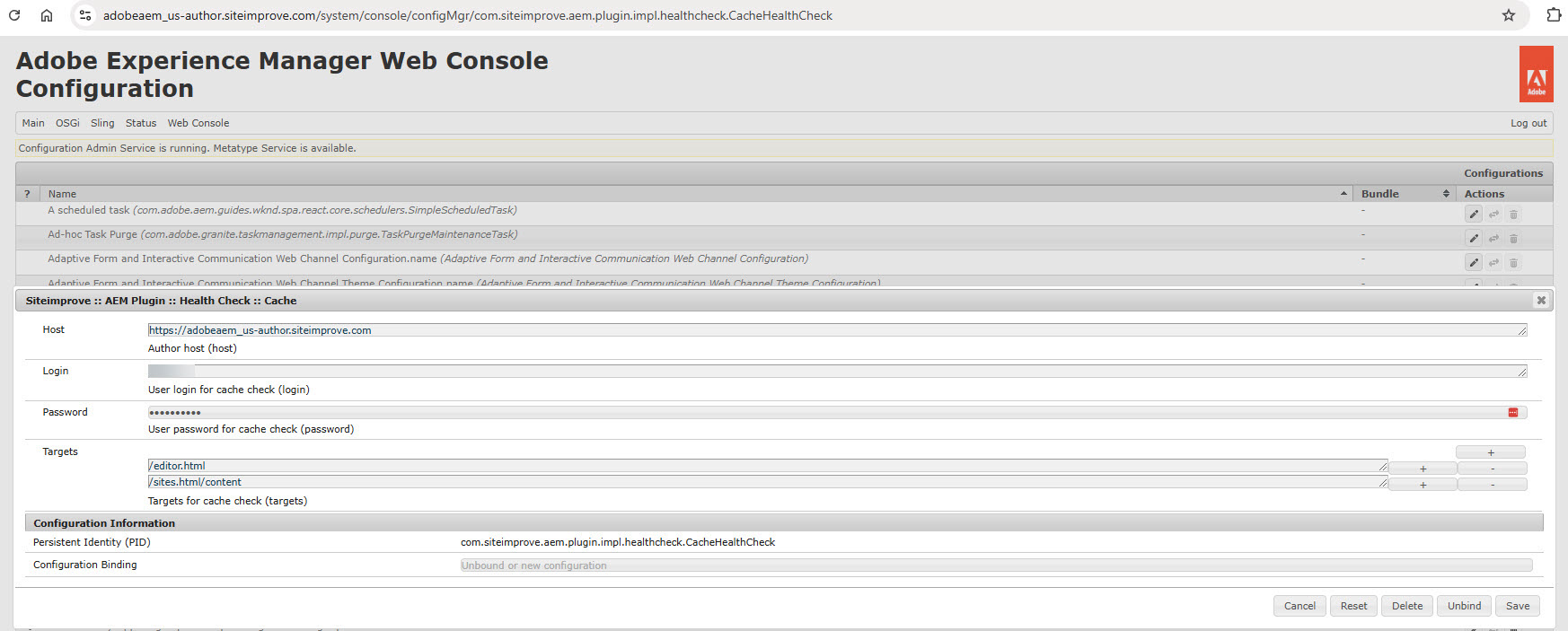This screenshot has height=631, width=1568.
Task: Click into the Password field
Action: (x=837, y=412)
